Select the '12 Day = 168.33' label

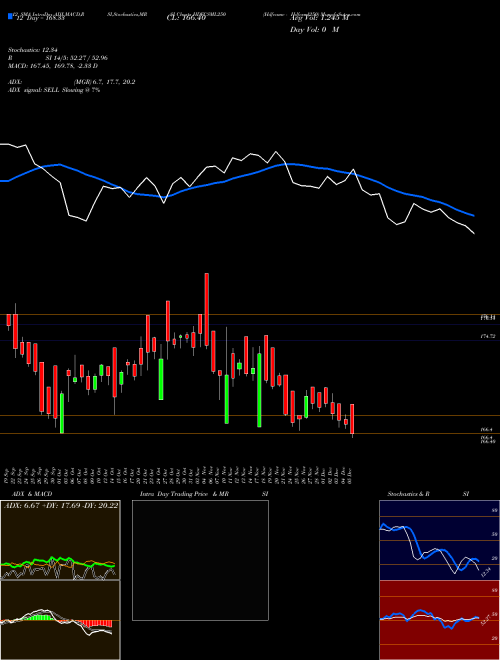tap(39, 19)
